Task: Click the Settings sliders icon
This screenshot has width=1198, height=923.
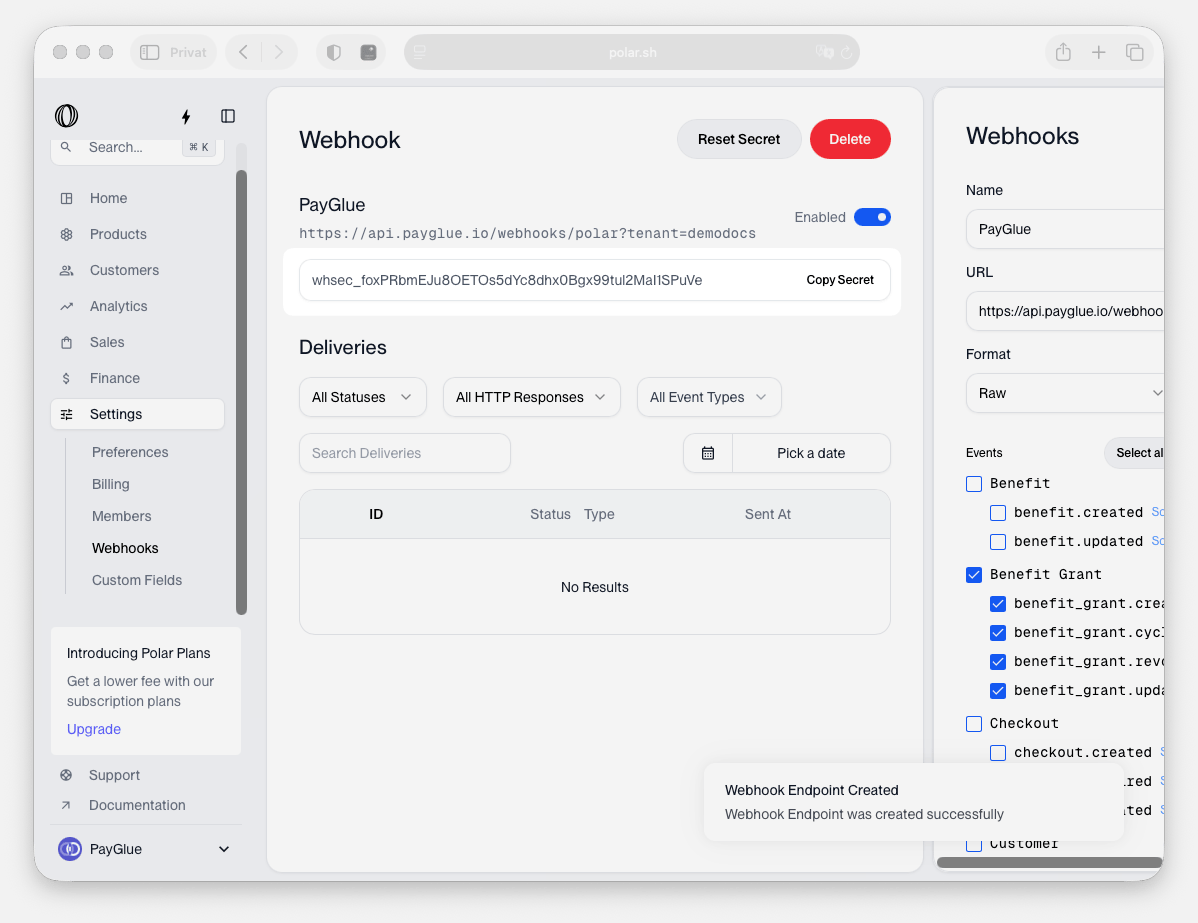Action: (x=66, y=414)
